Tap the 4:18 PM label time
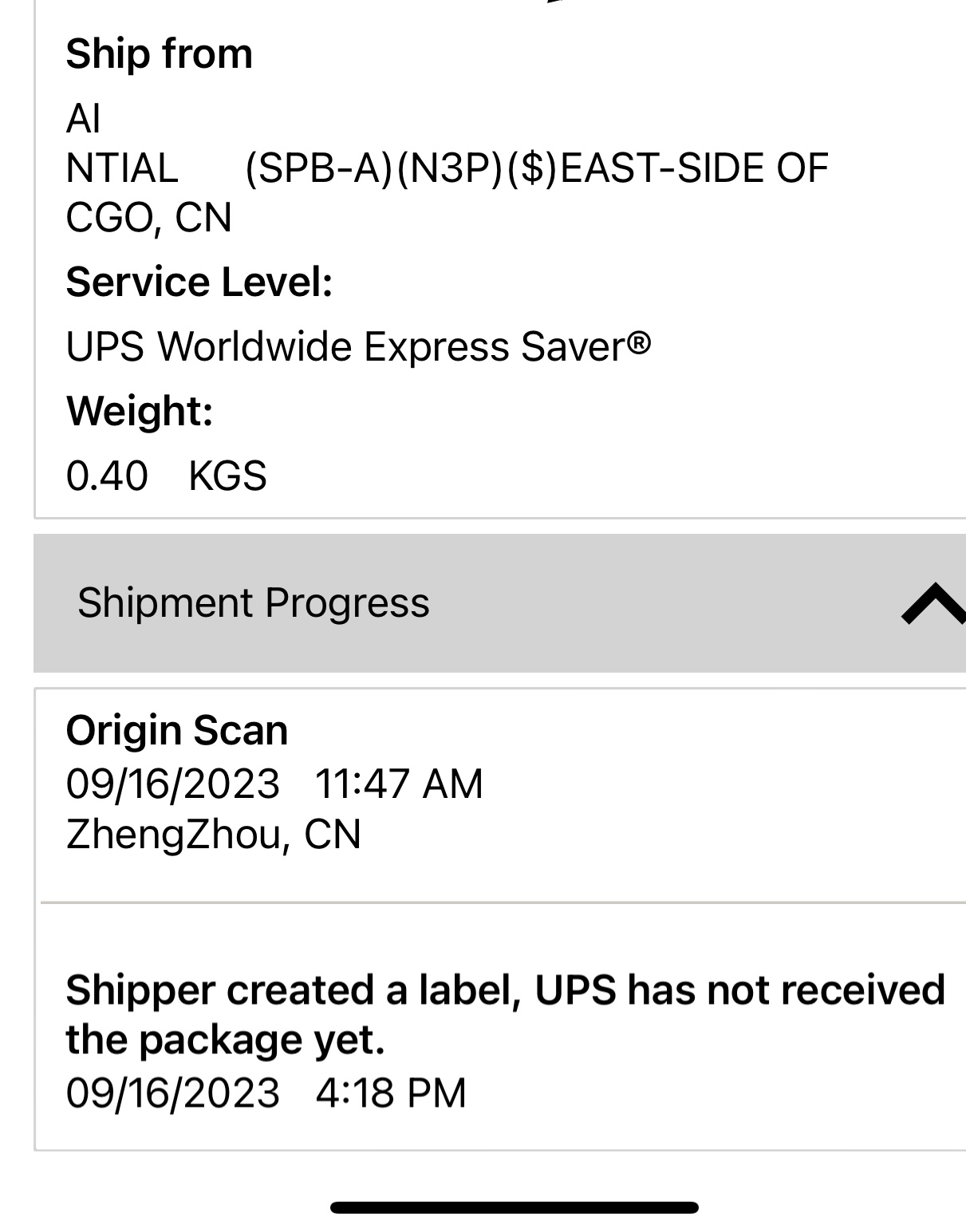 click(x=390, y=1092)
